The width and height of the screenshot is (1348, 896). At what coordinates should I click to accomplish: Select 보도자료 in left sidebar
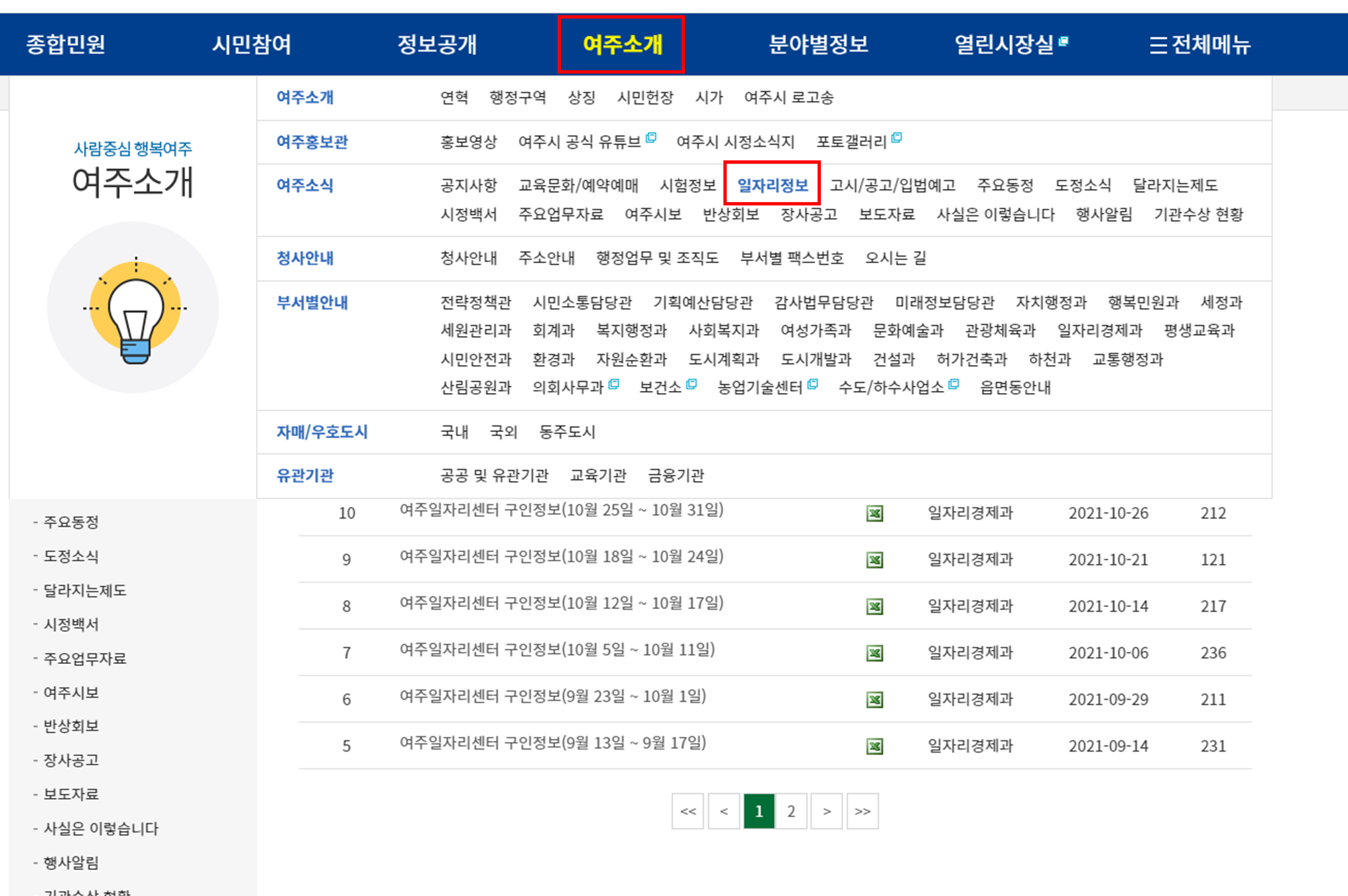(x=71, y=794)
